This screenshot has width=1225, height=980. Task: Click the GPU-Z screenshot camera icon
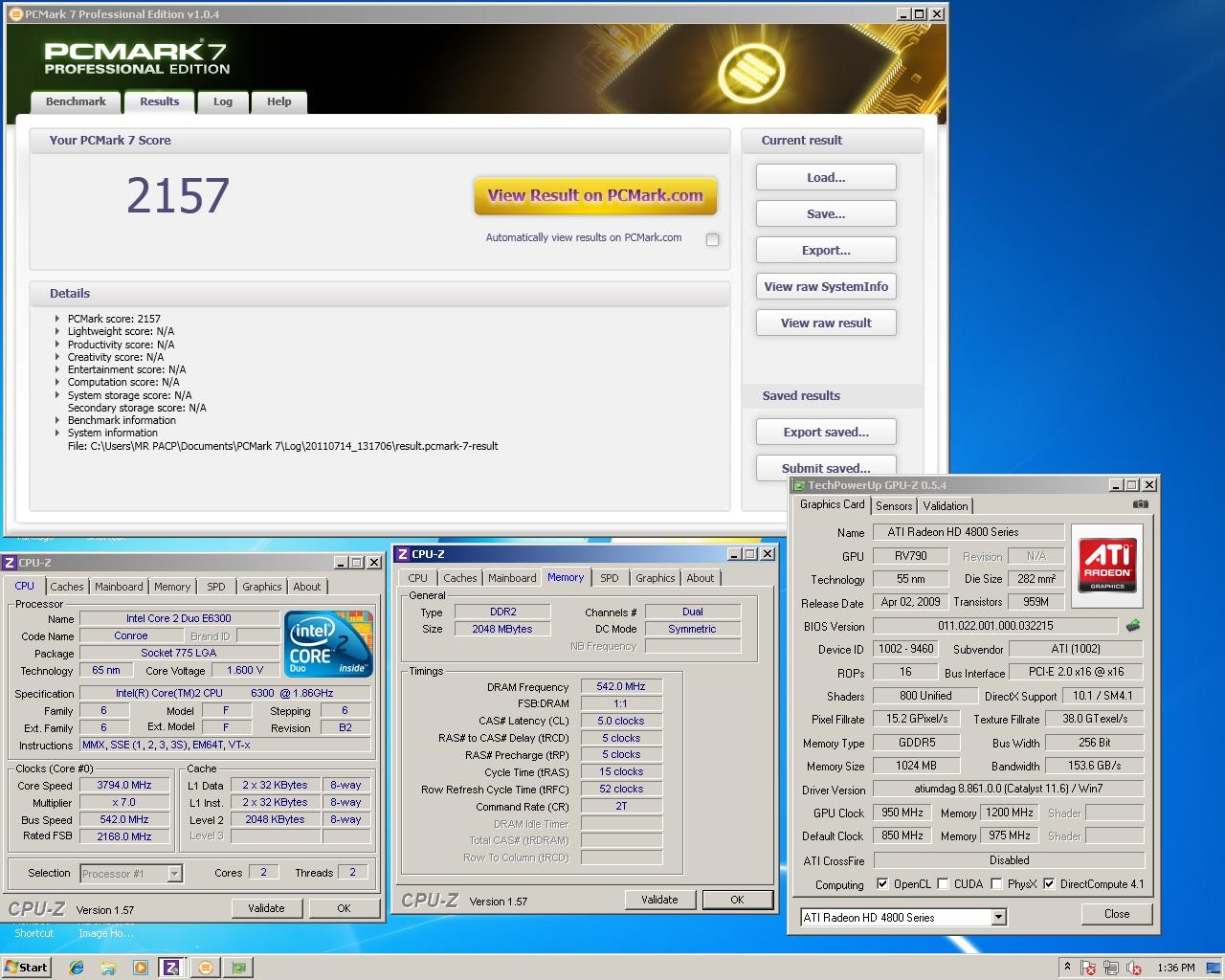[x=1140, y=504]
